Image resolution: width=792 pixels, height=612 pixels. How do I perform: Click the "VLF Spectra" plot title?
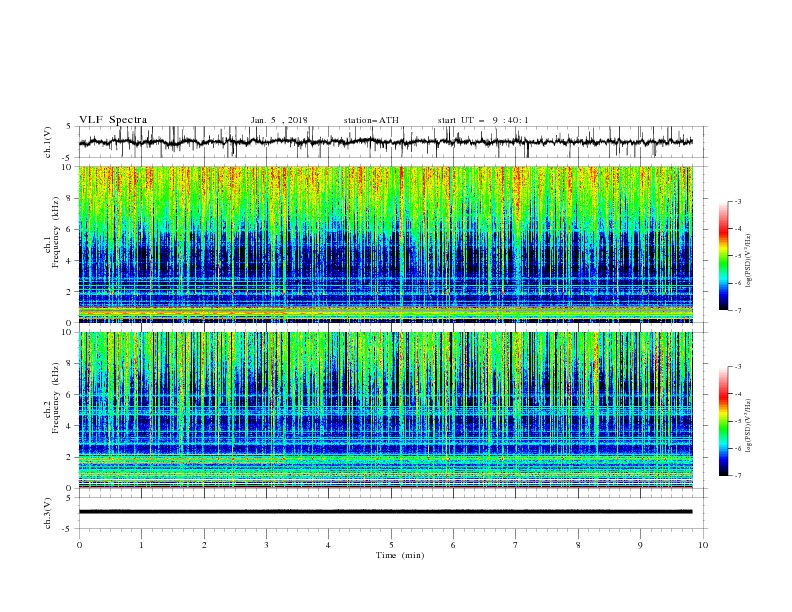[x=113, y=120]
